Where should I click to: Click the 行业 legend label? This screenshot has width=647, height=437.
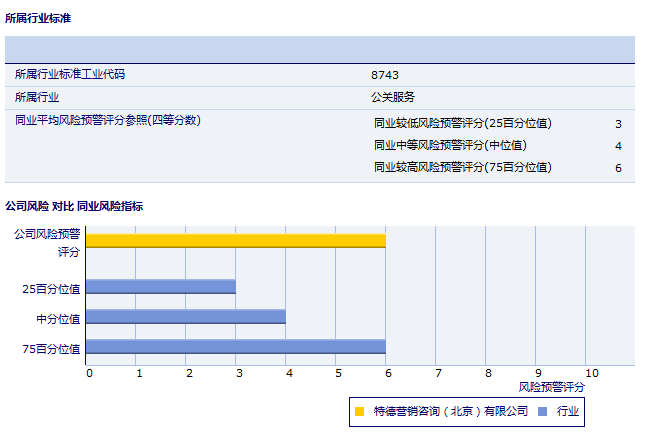pyautogui.click(x=568, y=411)
